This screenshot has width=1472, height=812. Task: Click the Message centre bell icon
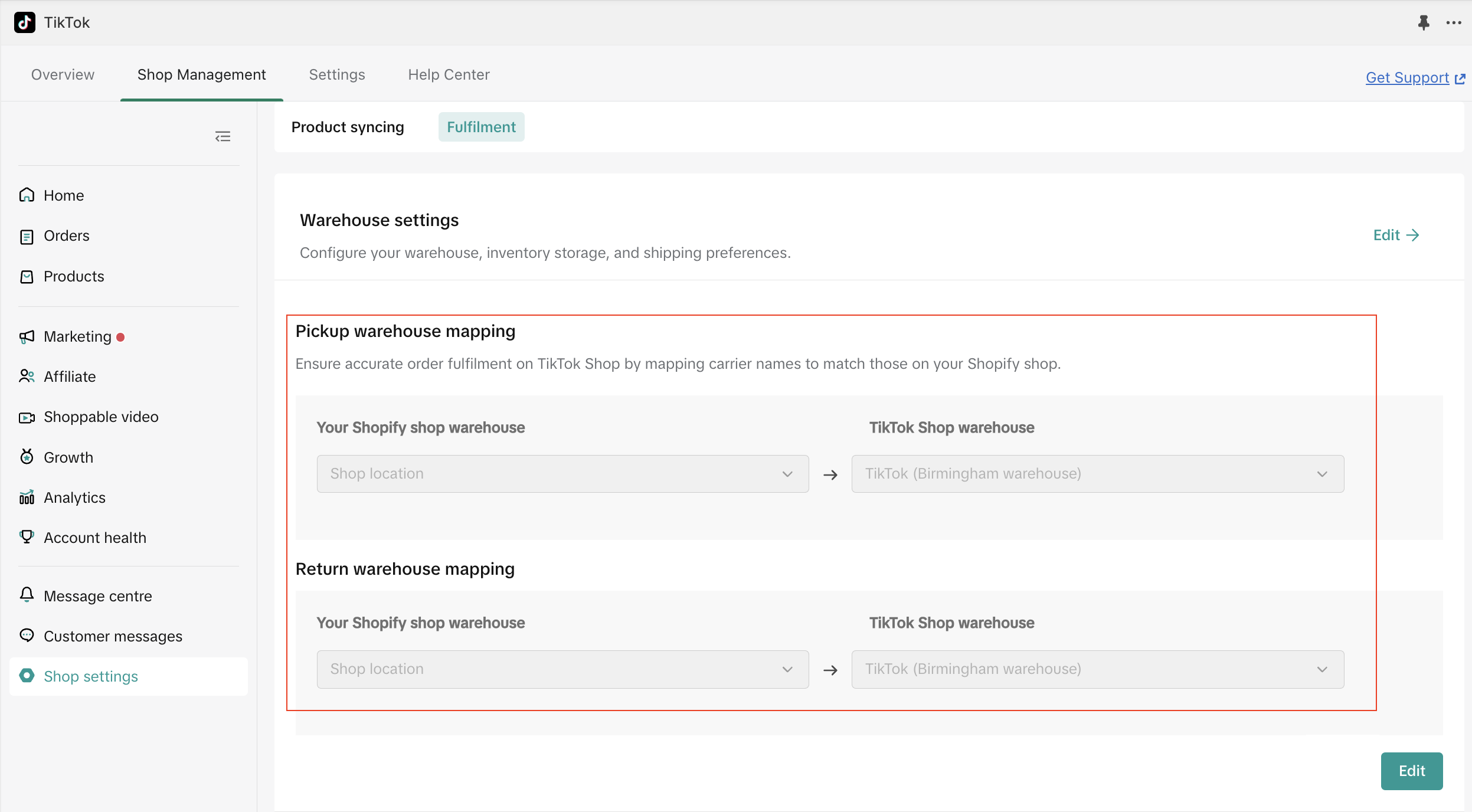pos(27,594)
